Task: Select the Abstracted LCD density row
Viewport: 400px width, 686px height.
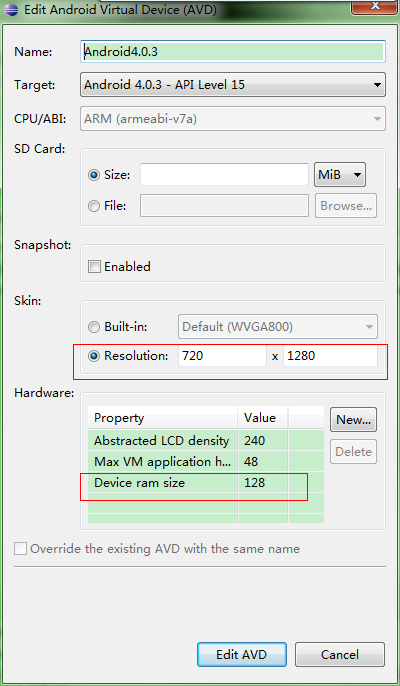Action: (206, 441)
